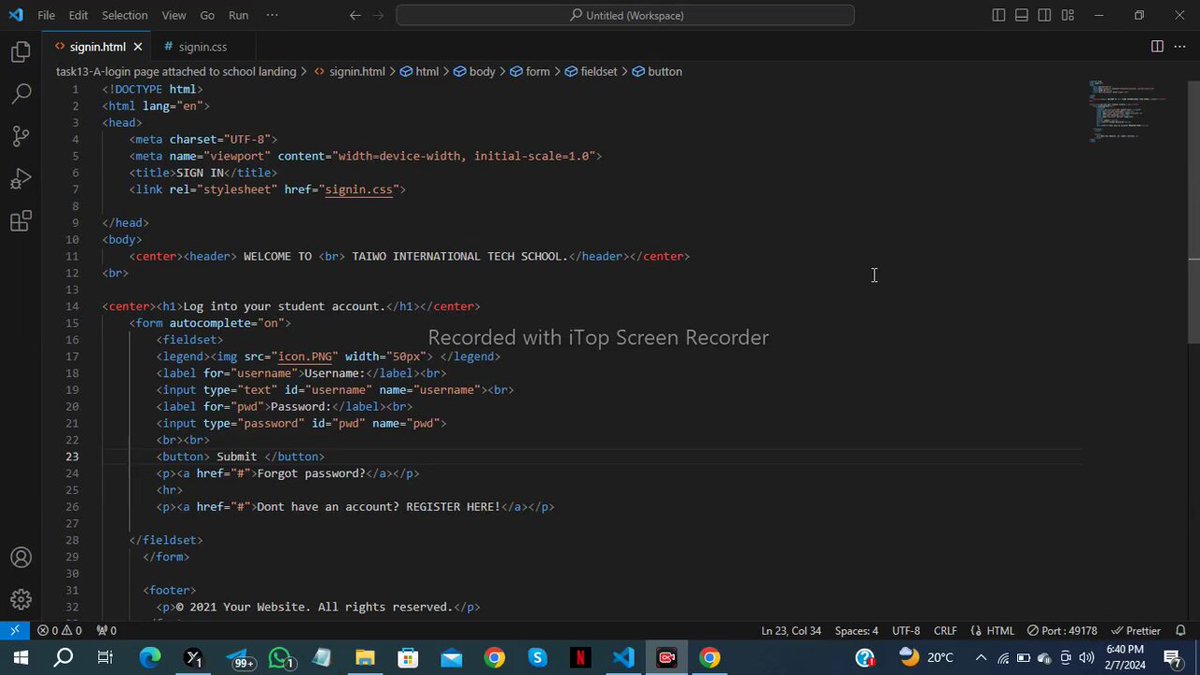Image resolution: width=1200 pixels, height=675 pixels.
Task: Click errors and warnings count in status bar
Action: tap(60, 631)
